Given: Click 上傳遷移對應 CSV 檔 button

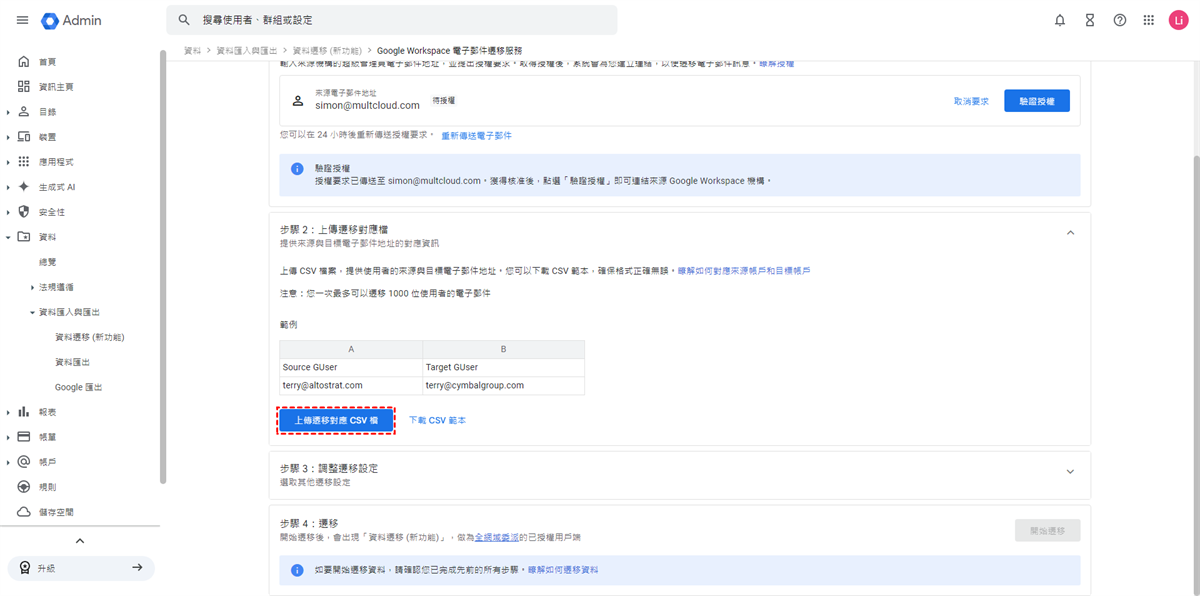Looking at the screenshot, I should [x=336, y=420].
